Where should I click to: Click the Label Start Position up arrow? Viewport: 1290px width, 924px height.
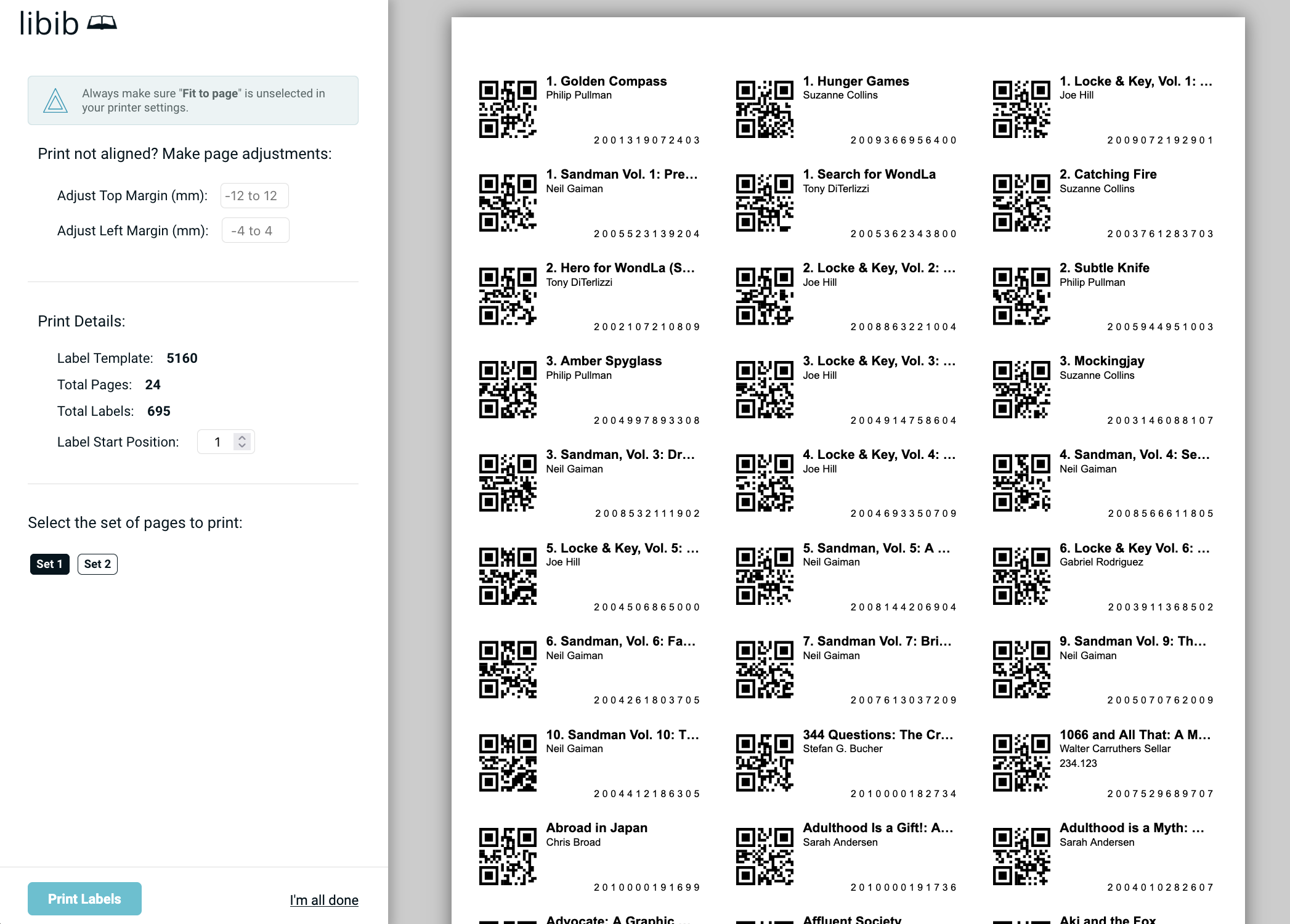(x=241, y=437)
